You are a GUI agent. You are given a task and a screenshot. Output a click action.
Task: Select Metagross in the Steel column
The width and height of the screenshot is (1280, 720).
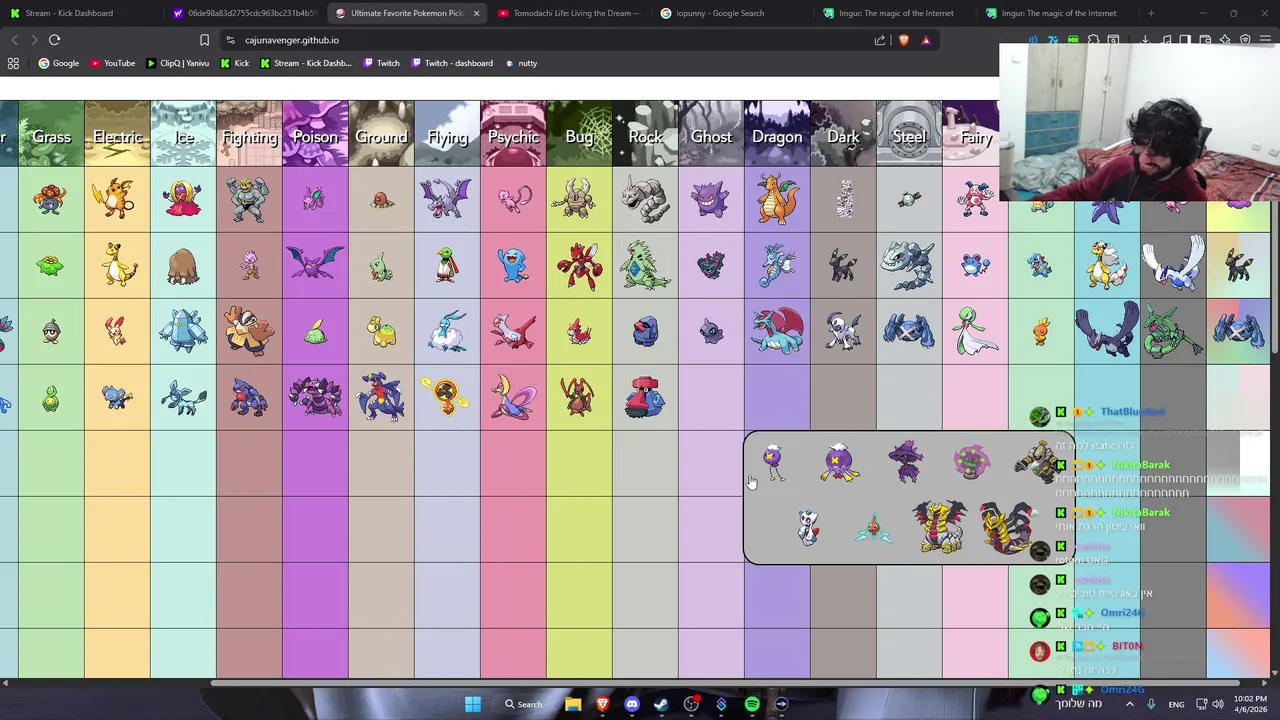point(909,331)
